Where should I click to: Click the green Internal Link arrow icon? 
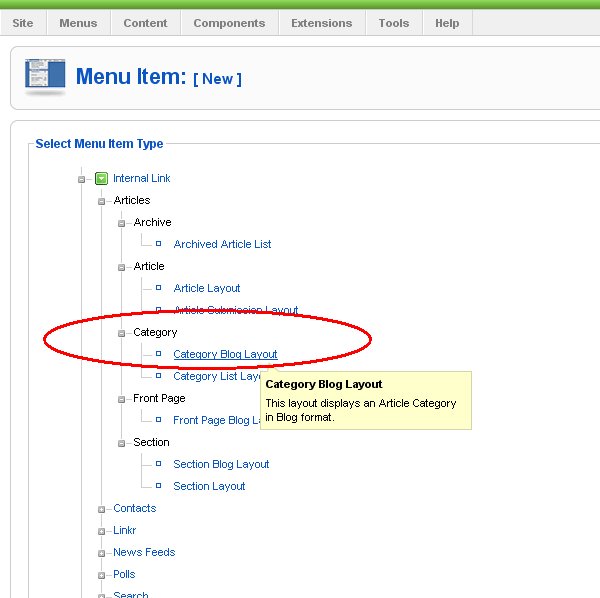[101, 179]
